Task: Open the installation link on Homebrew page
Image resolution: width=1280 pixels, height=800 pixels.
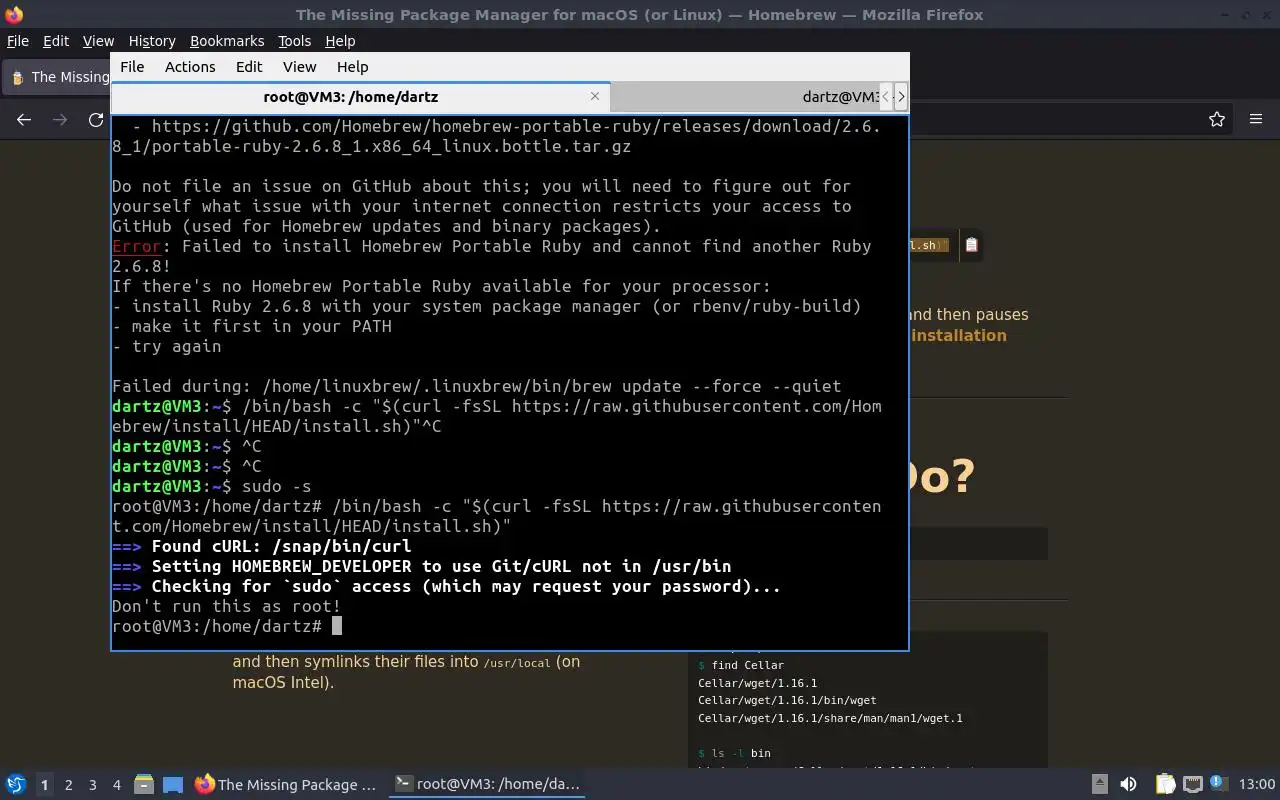Action: [x=959, y=335]
